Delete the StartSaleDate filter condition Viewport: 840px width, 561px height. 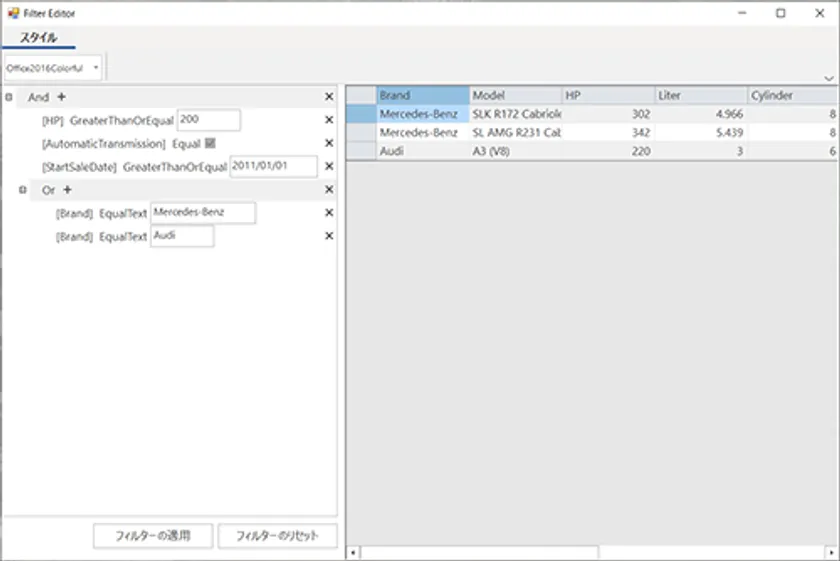[x=329, y=167]
